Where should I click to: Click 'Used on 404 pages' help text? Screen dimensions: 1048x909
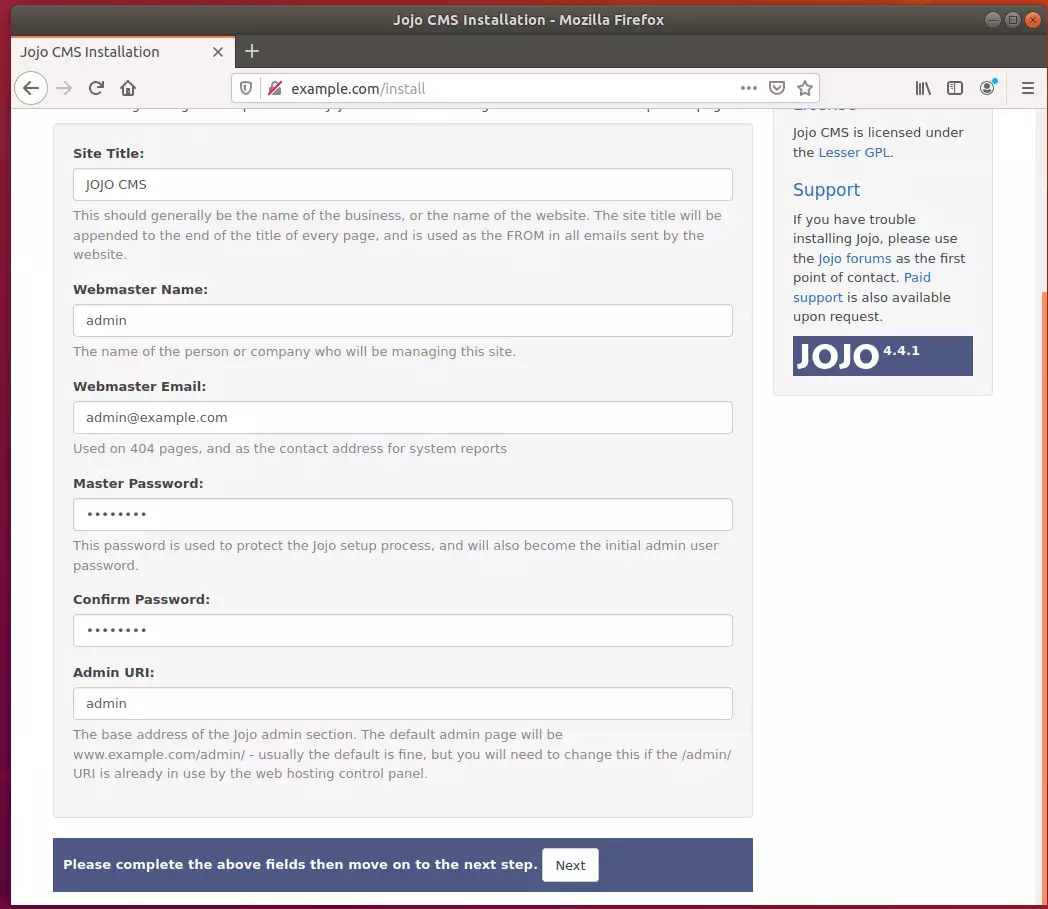pyautogui.click(x=289, y=448)
